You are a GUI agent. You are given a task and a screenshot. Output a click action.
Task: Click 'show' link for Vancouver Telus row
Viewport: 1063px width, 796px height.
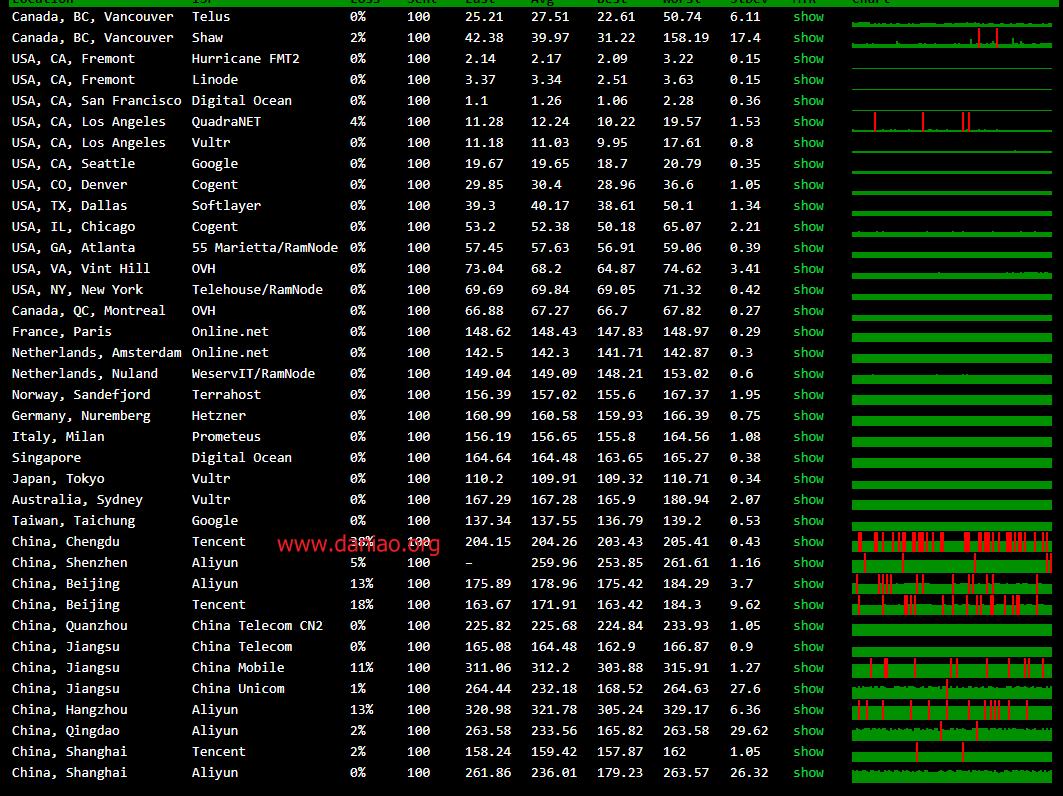pos(808,17)
